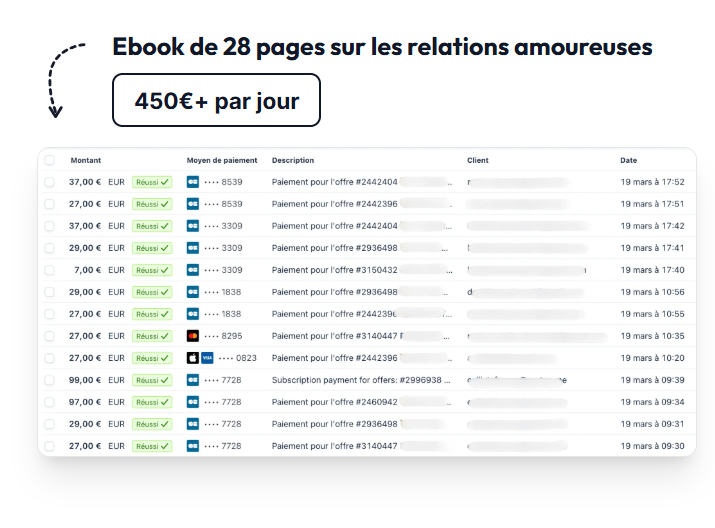Open the payment for offer #3150432
This screenshot has height=528, width=715.
pos(335,270)
